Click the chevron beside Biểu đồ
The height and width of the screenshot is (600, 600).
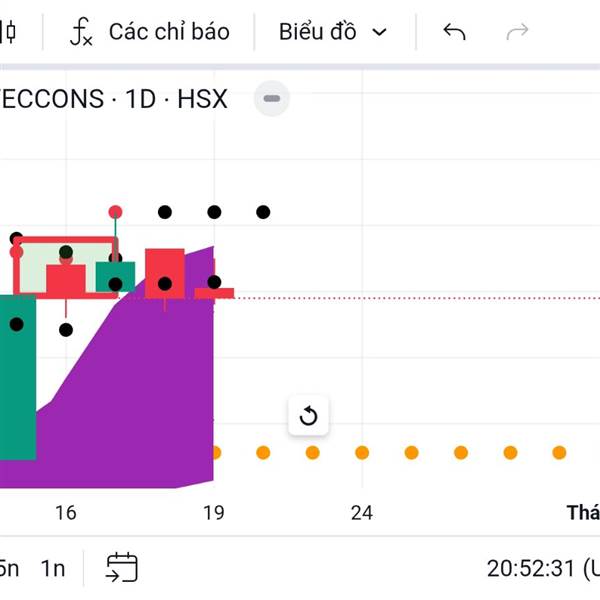(x=380, y=33)
